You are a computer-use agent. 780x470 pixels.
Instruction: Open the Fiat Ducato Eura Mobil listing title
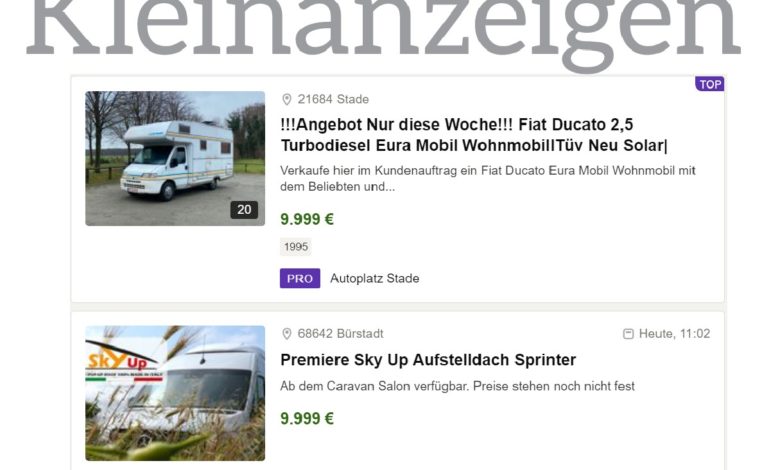click(x=474, y=135)
